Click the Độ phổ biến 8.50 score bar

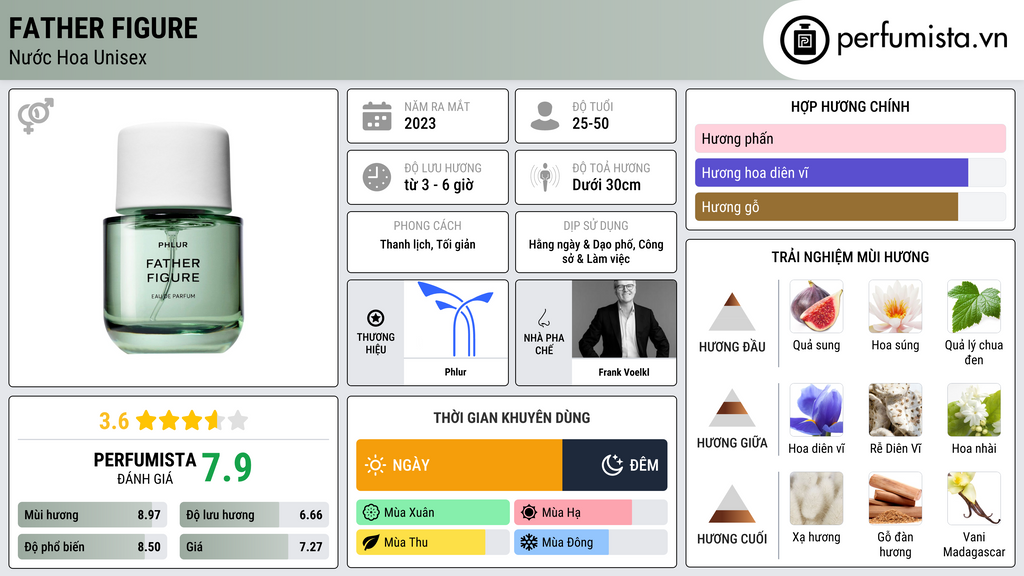pyautogui.click(x=92, y=547)
